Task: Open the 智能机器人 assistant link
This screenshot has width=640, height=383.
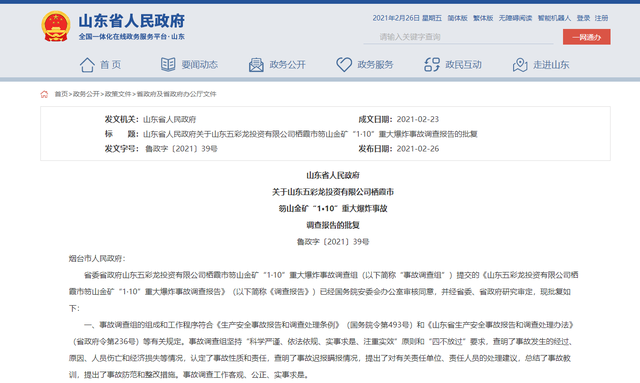Action: pos(554,18)
